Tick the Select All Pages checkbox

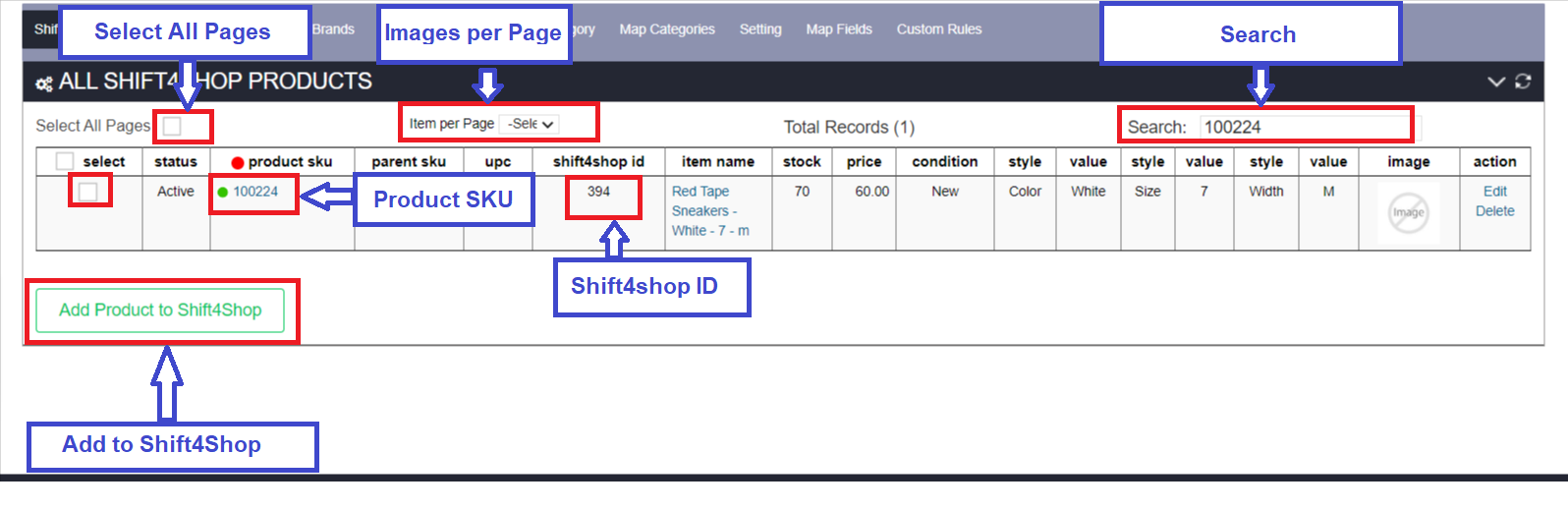[x=172, y=126]
